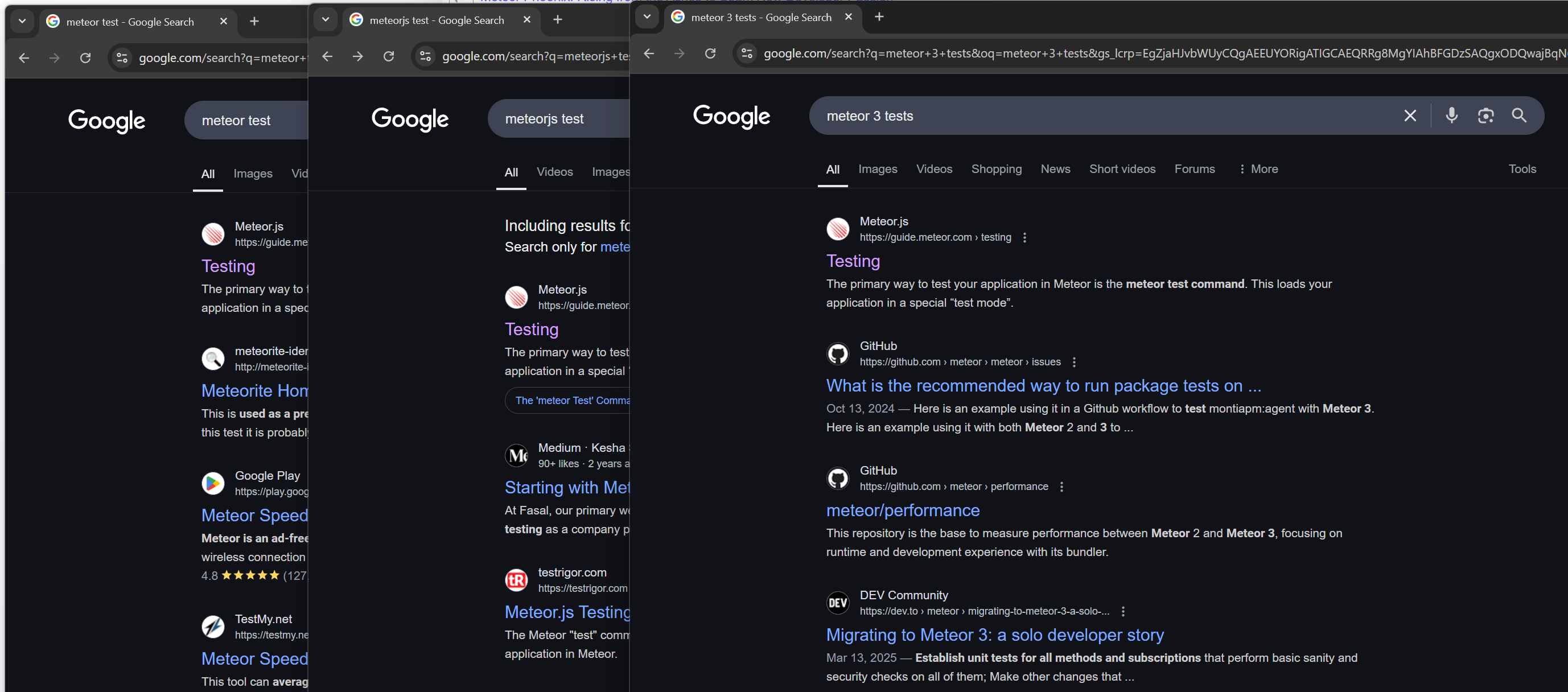Viewport: 1568px width, 692px height.
Task: Reload the meteor test page
Action: [85, 58]
